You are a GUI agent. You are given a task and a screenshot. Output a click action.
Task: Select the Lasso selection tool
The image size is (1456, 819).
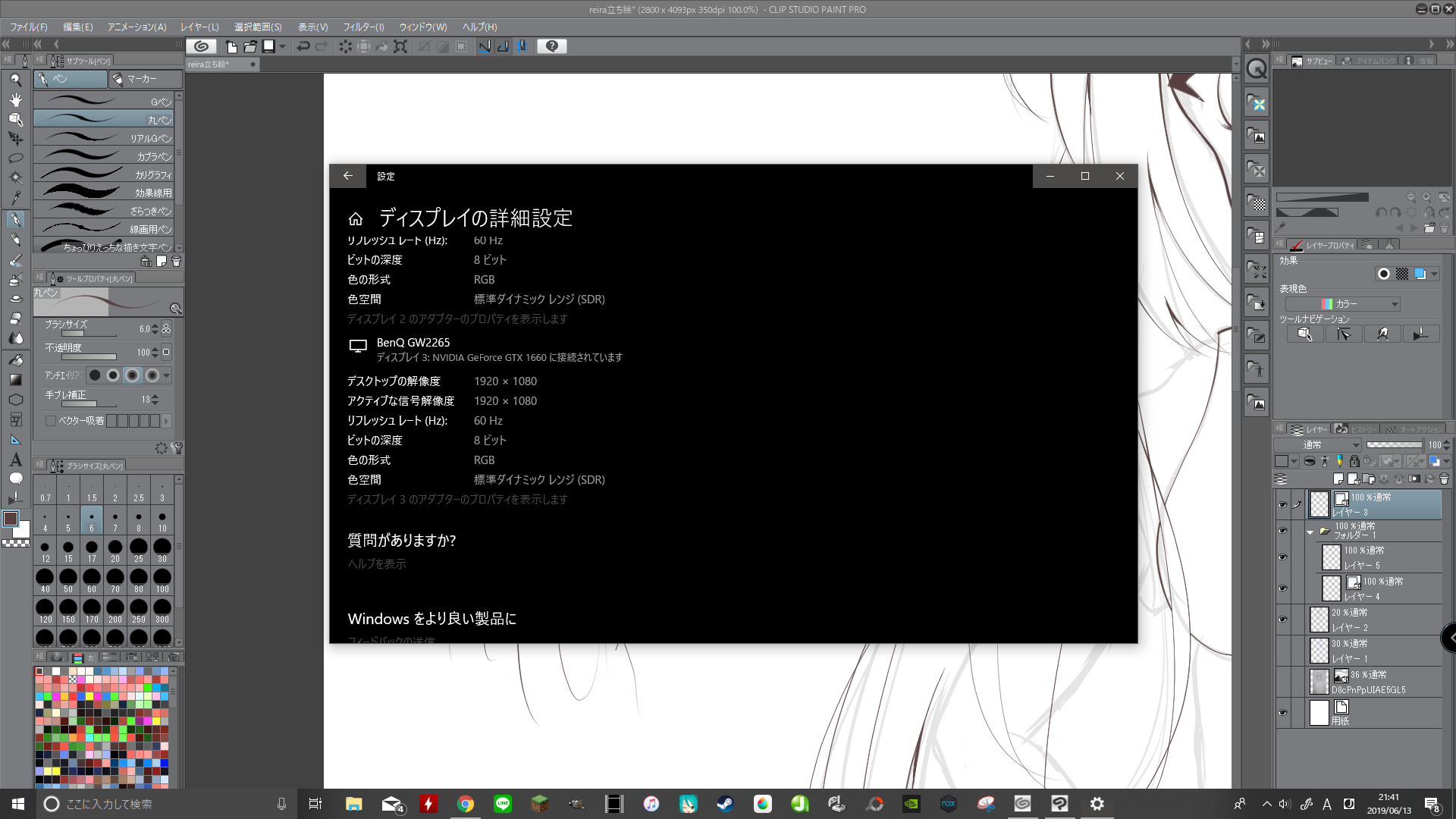tap(15, 158)
